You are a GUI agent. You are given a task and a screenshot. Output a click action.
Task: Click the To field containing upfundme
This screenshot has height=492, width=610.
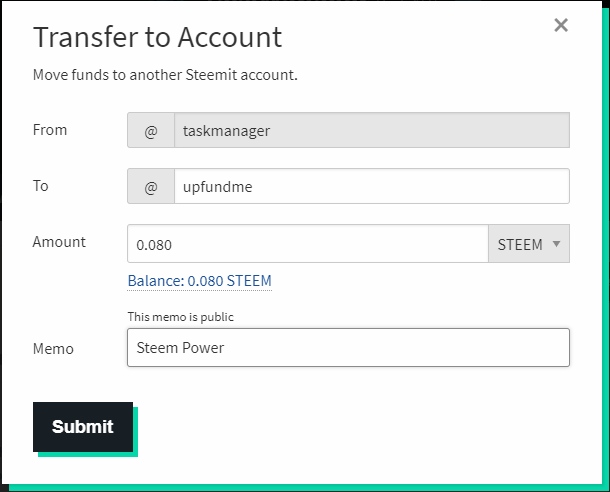point(371,187)
